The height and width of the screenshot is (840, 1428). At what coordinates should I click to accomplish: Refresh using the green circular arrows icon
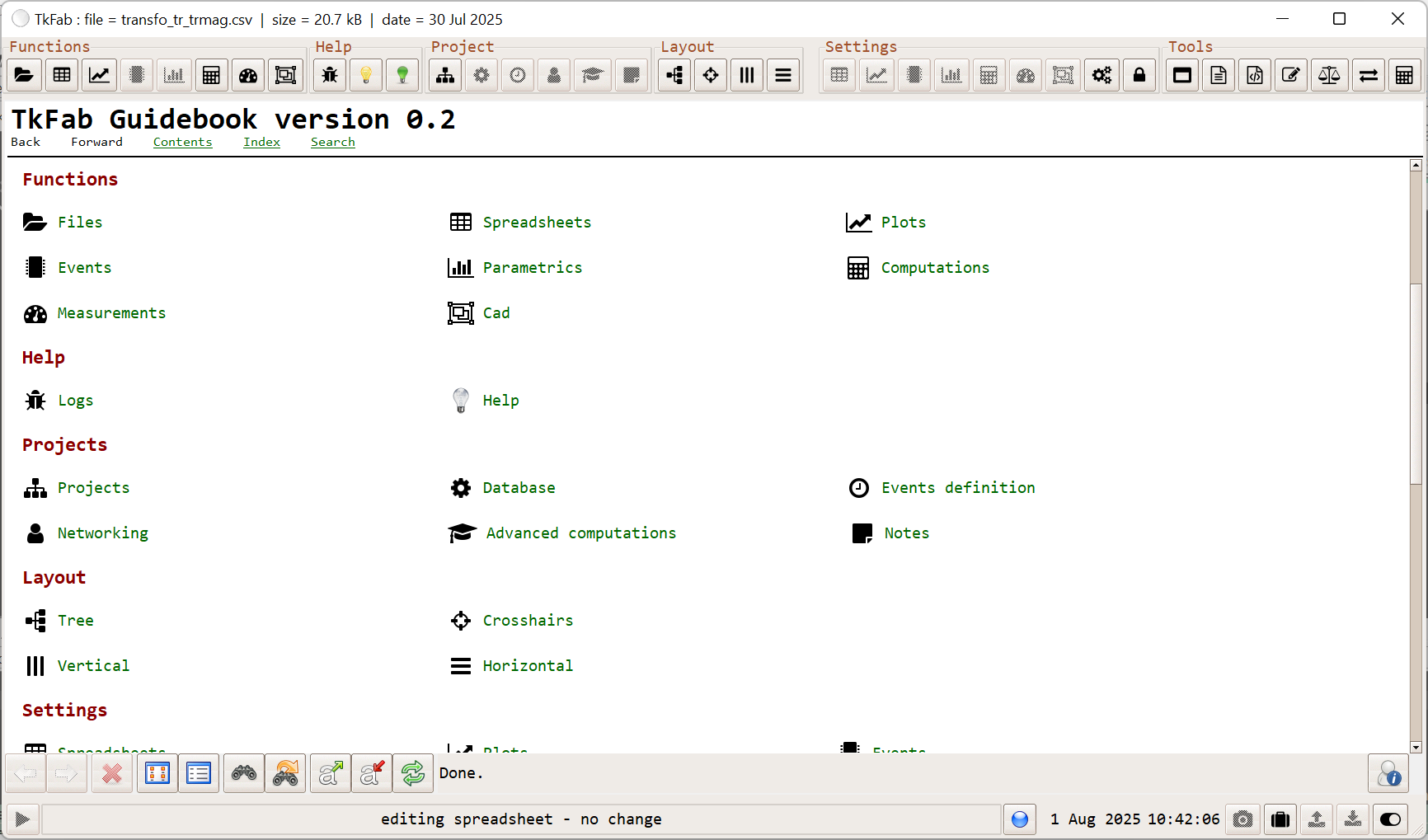[412, 773]
